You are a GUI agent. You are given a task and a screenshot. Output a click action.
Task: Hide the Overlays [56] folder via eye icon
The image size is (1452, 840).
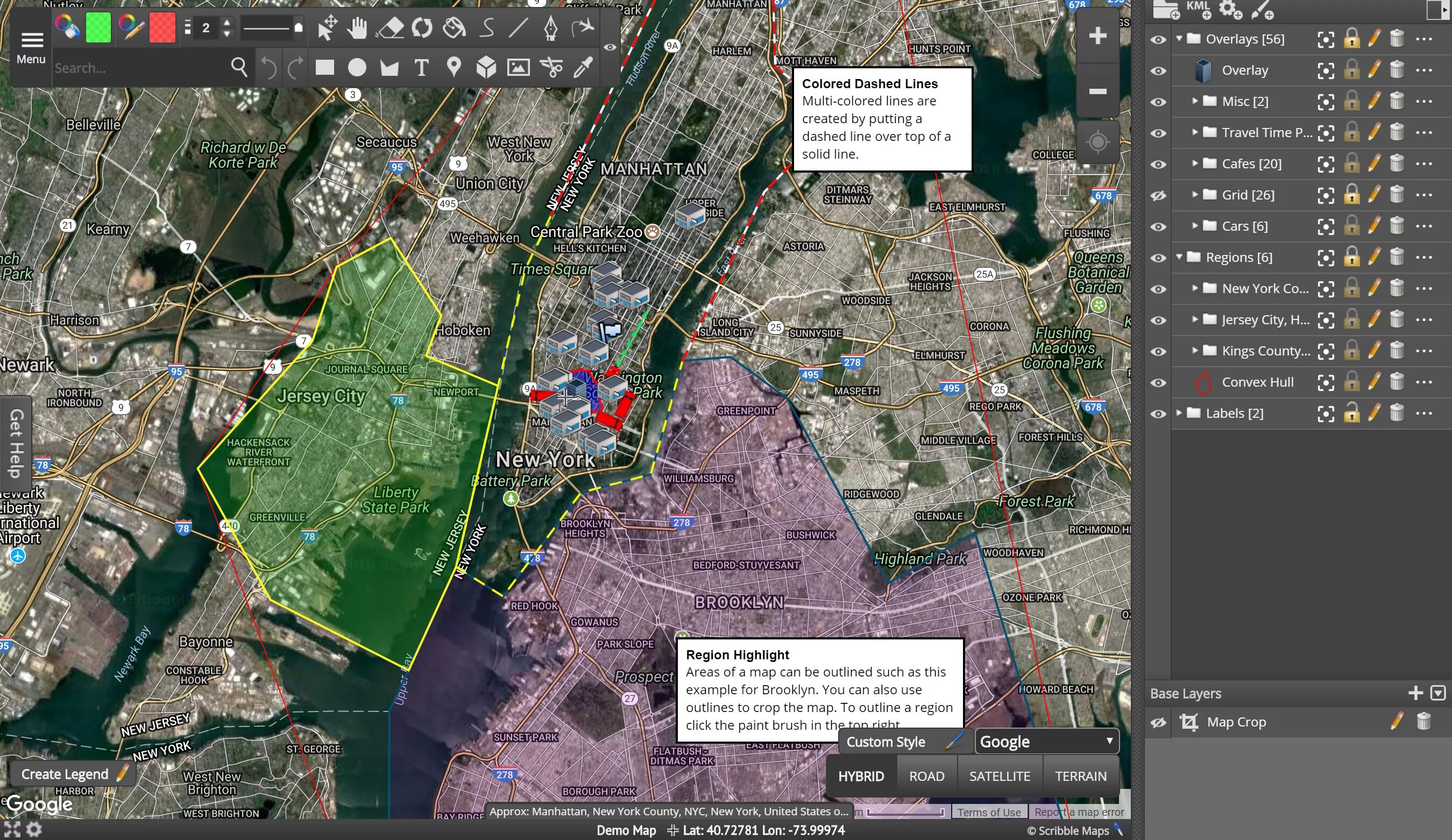tap(1158, 39)
